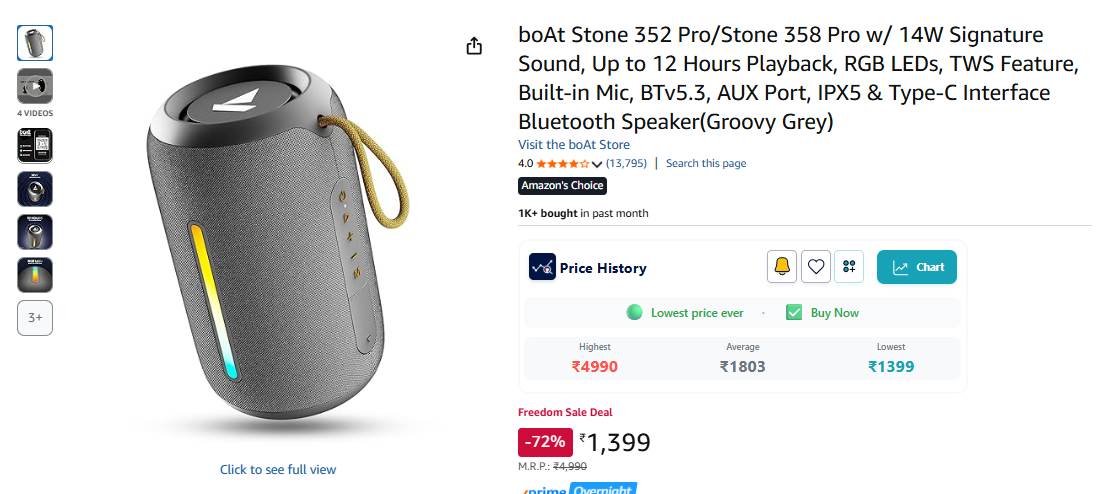Open the 13,795 ratings link
This screenshot has width=1114, height=494.
click(626, 164)
